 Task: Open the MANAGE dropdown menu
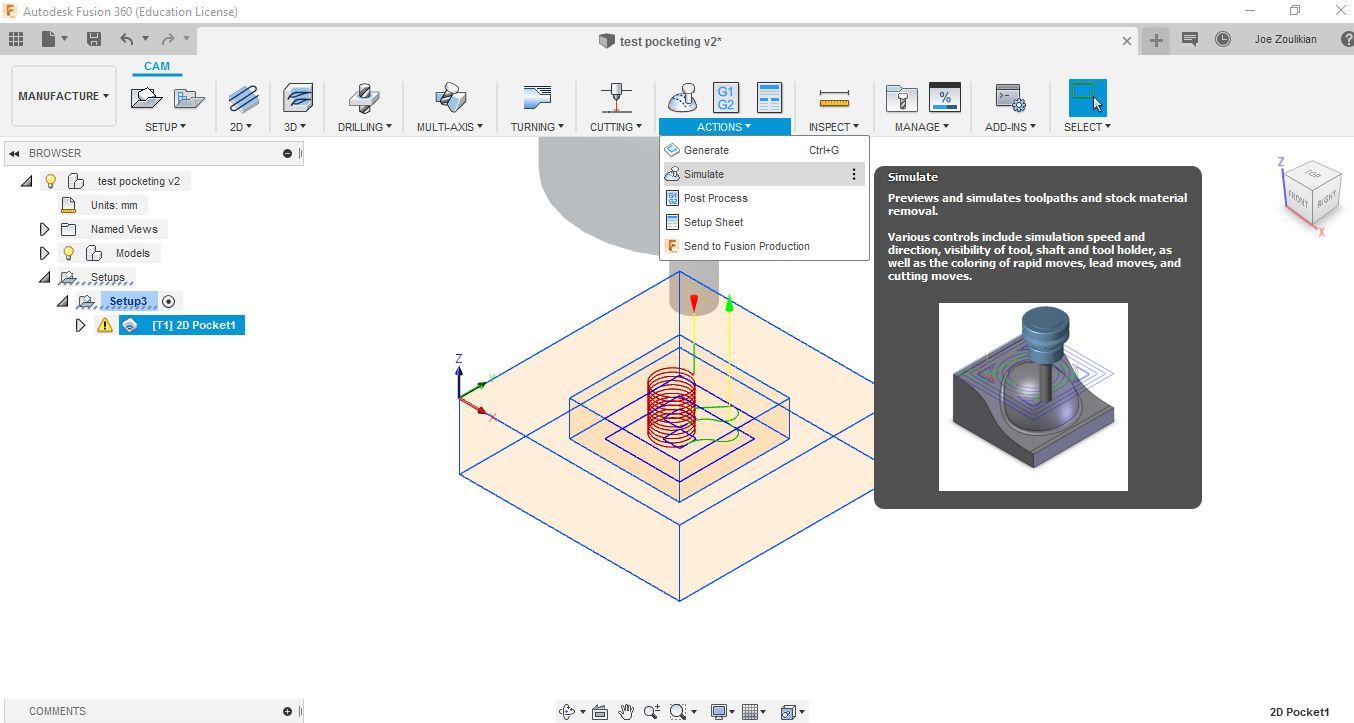pos(922,127)
